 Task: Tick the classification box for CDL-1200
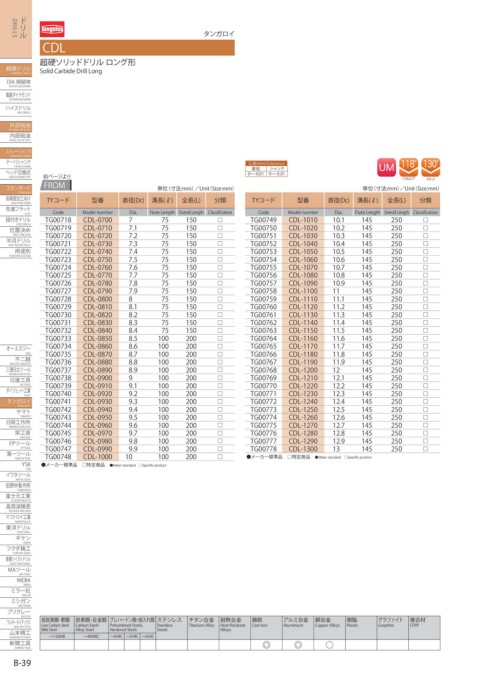click(426, 370)
